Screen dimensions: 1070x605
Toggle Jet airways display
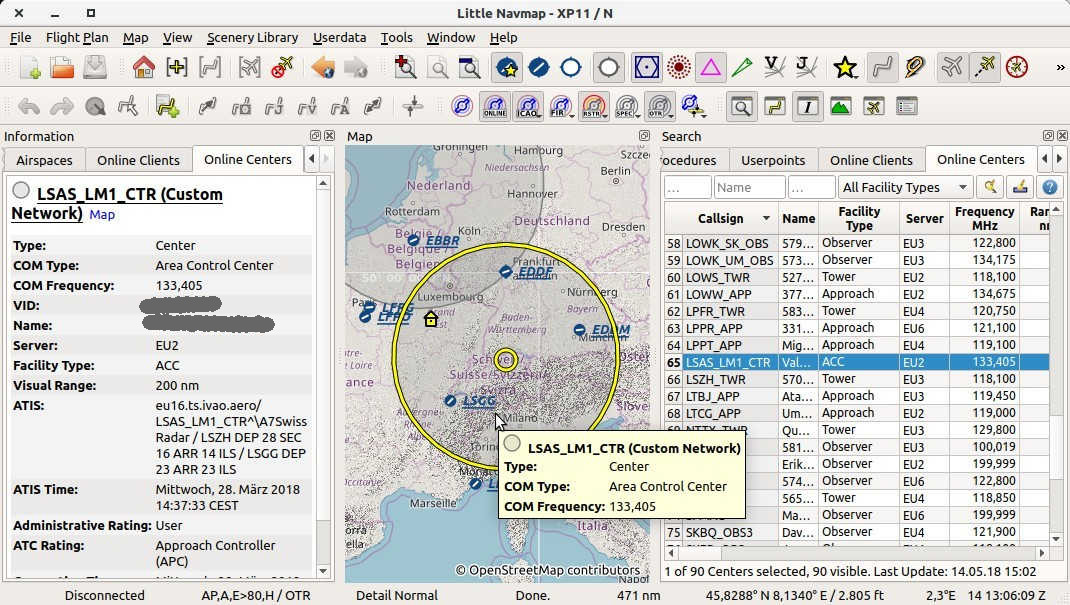[807, 68]
